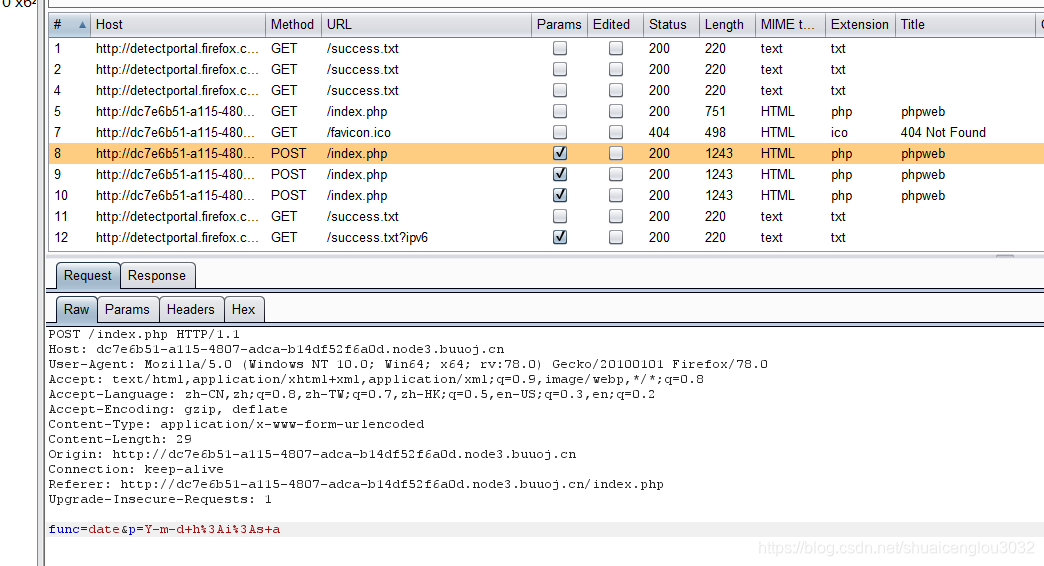Open the Hex view tab
Screen dimensions: 1044x566
244,310
